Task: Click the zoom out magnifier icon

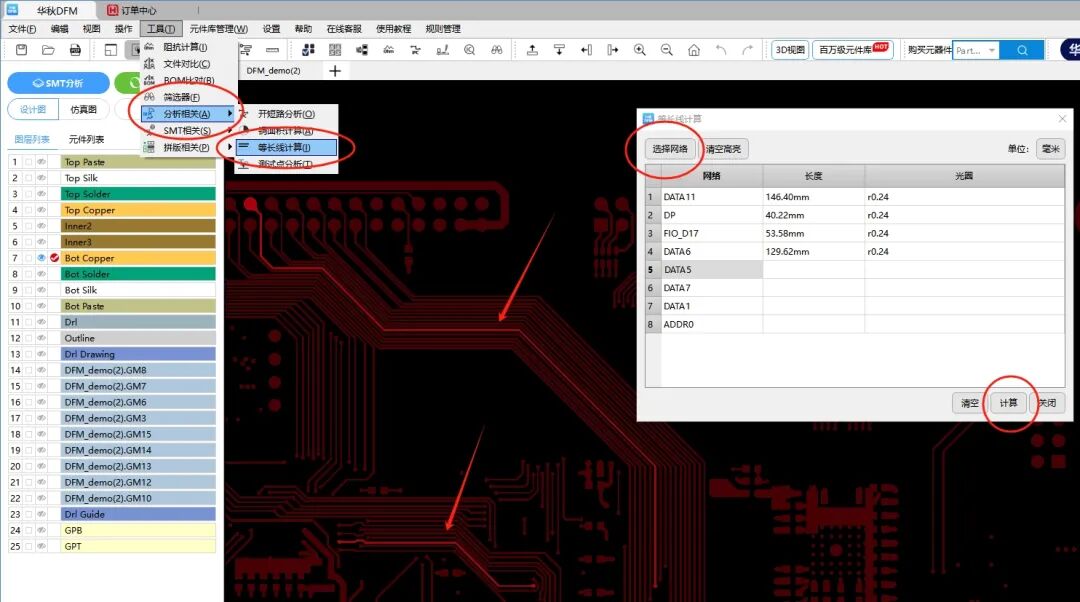Action: tap(667, 50)
